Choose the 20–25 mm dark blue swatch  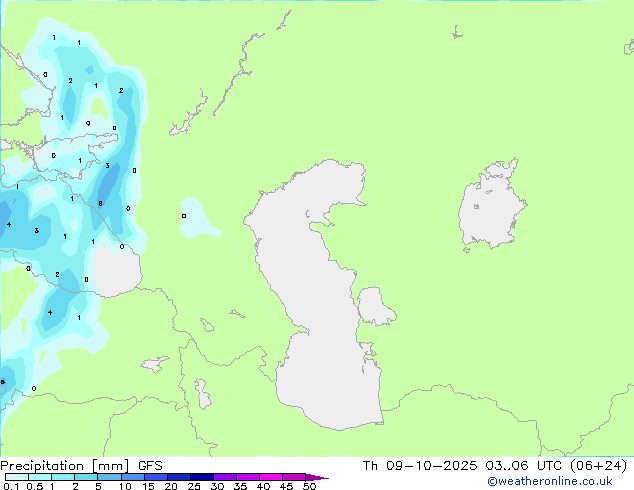pos(179,477)
